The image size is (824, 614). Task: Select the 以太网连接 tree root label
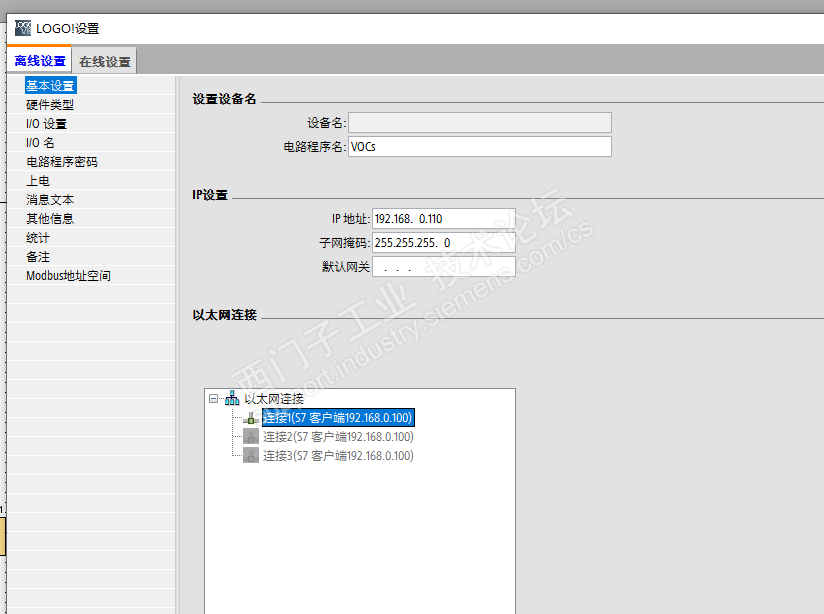point(274,398)
